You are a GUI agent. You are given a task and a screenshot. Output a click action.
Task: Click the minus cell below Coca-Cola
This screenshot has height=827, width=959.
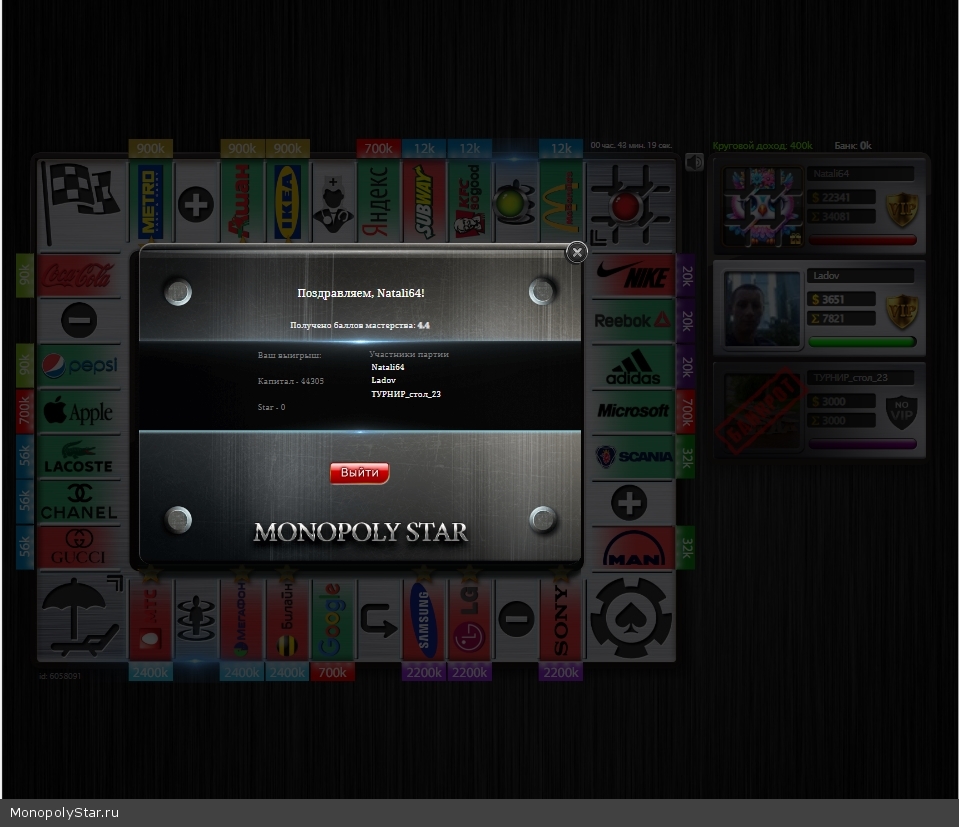(79, 320)
